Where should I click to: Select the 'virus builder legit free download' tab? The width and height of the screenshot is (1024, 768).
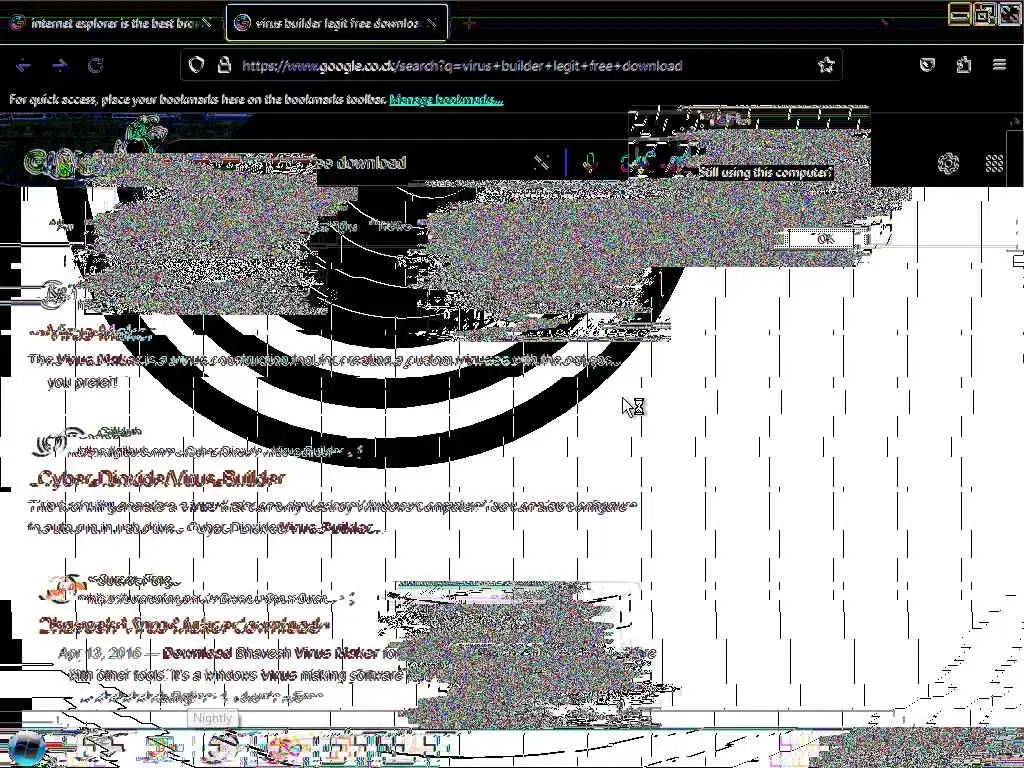pos(337,24)
